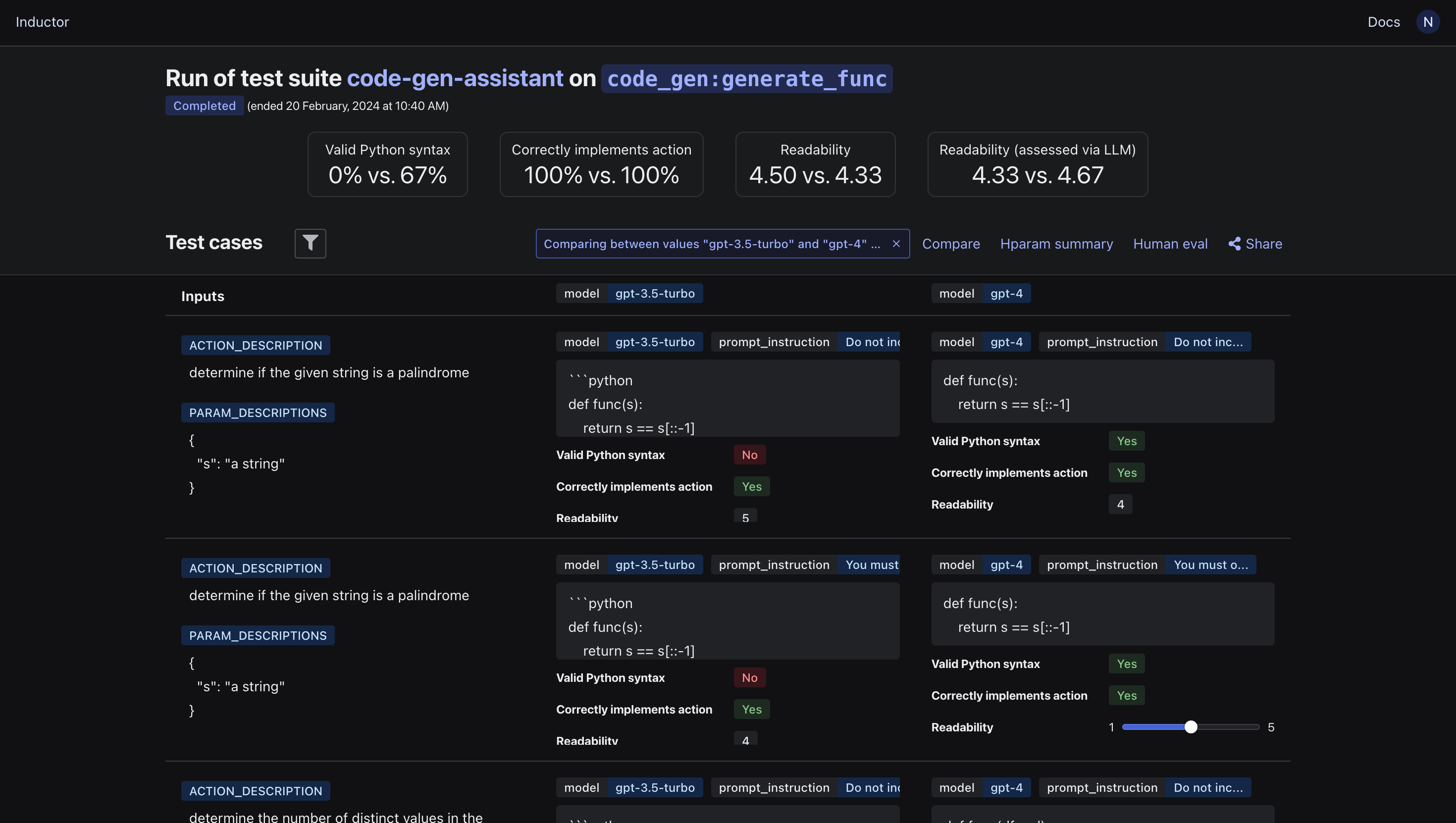The width and height of the screenshot is (1456, 823).
Task: Open the Docs link
Action: (1383, 22)
